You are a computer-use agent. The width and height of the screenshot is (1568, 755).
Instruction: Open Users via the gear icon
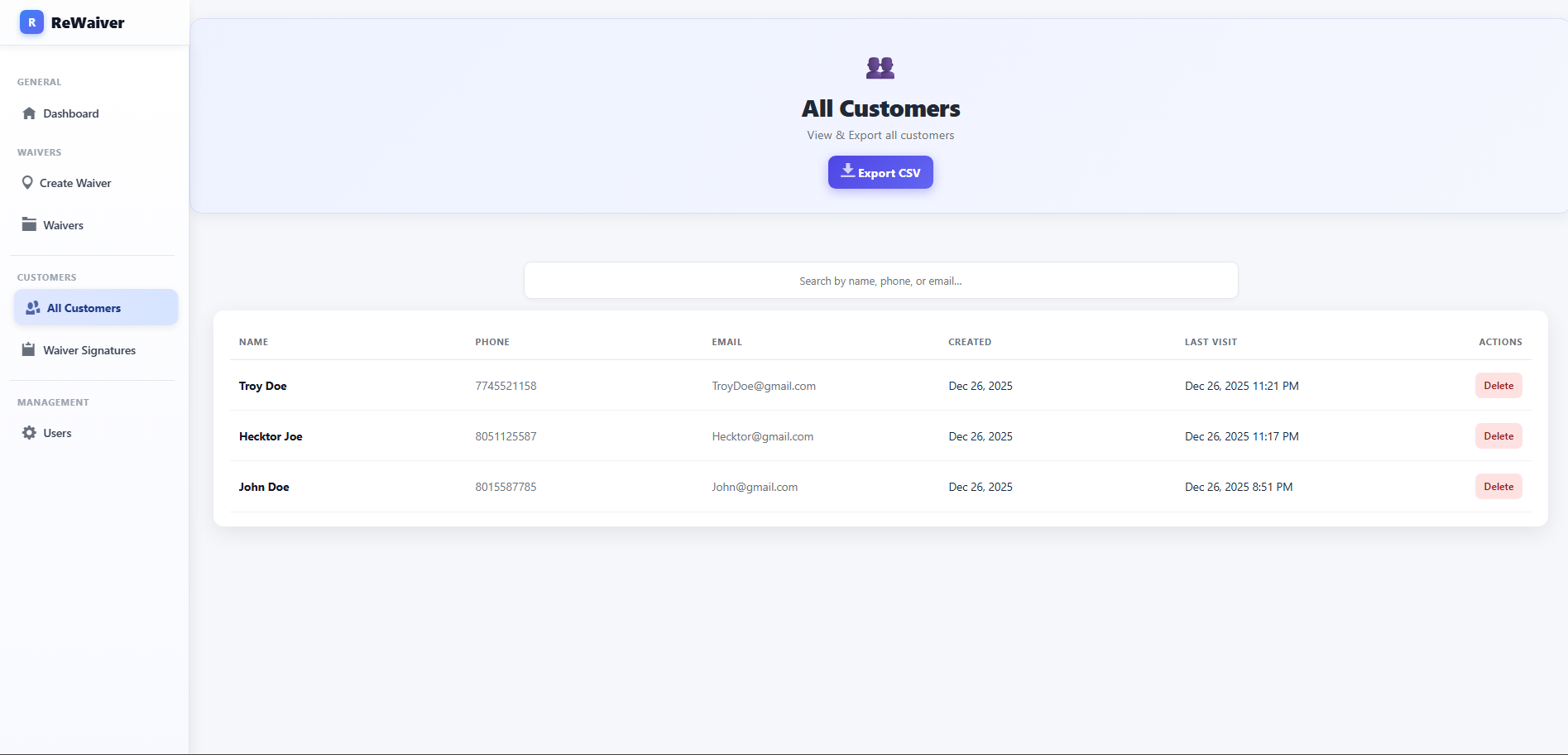coord(28,432)
